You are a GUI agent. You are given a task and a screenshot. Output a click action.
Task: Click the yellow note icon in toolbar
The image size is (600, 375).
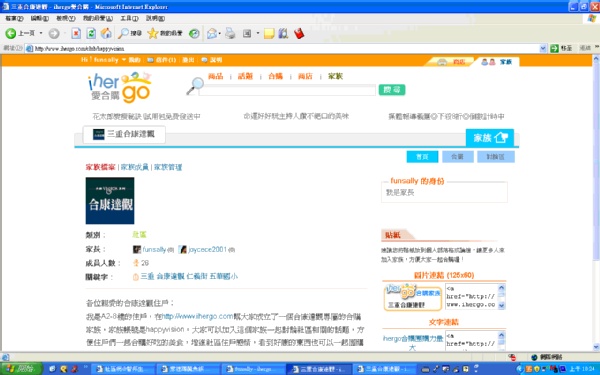(269, 34)
